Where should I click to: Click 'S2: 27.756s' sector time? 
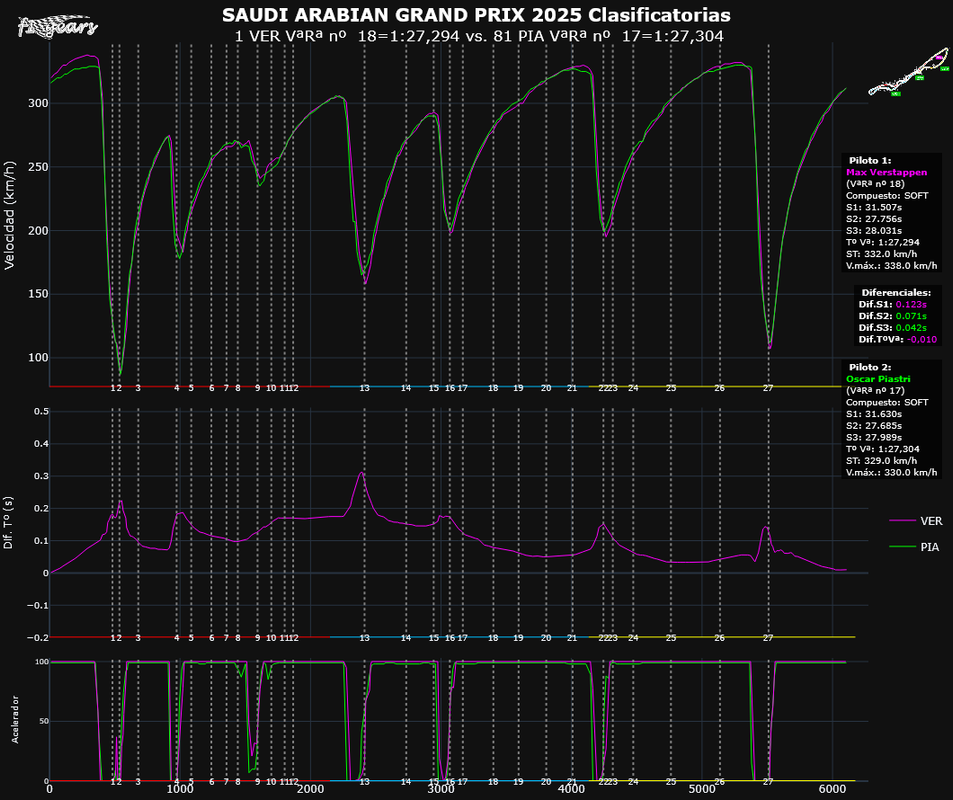click(873, 219)
